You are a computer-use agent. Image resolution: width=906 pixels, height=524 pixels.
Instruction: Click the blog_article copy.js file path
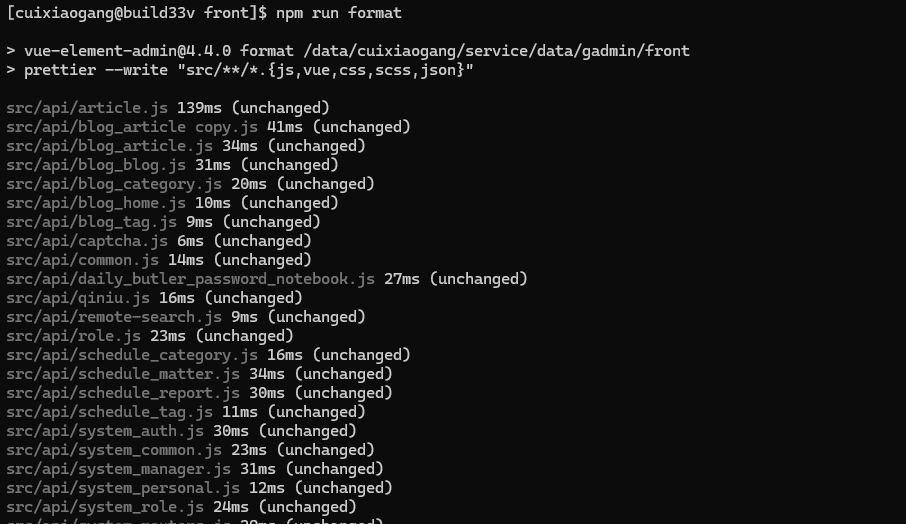[132, 127]
